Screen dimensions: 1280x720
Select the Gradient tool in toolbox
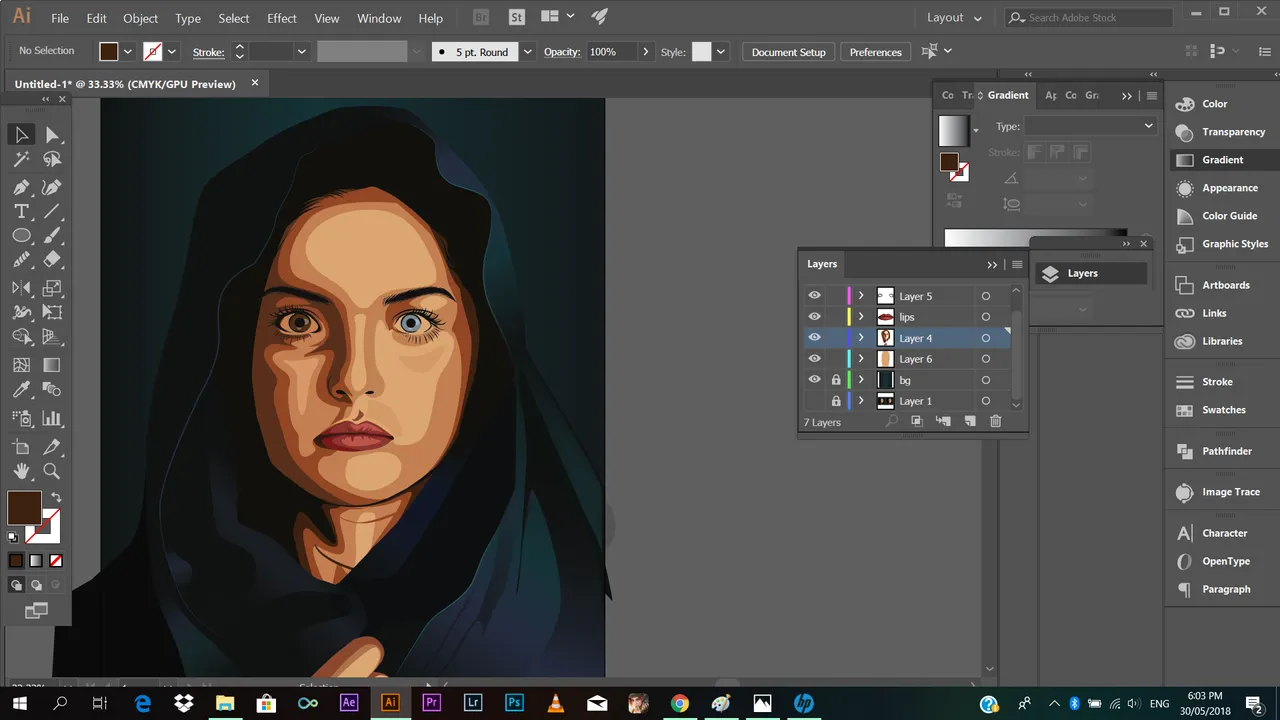click(x=52, y=366)
